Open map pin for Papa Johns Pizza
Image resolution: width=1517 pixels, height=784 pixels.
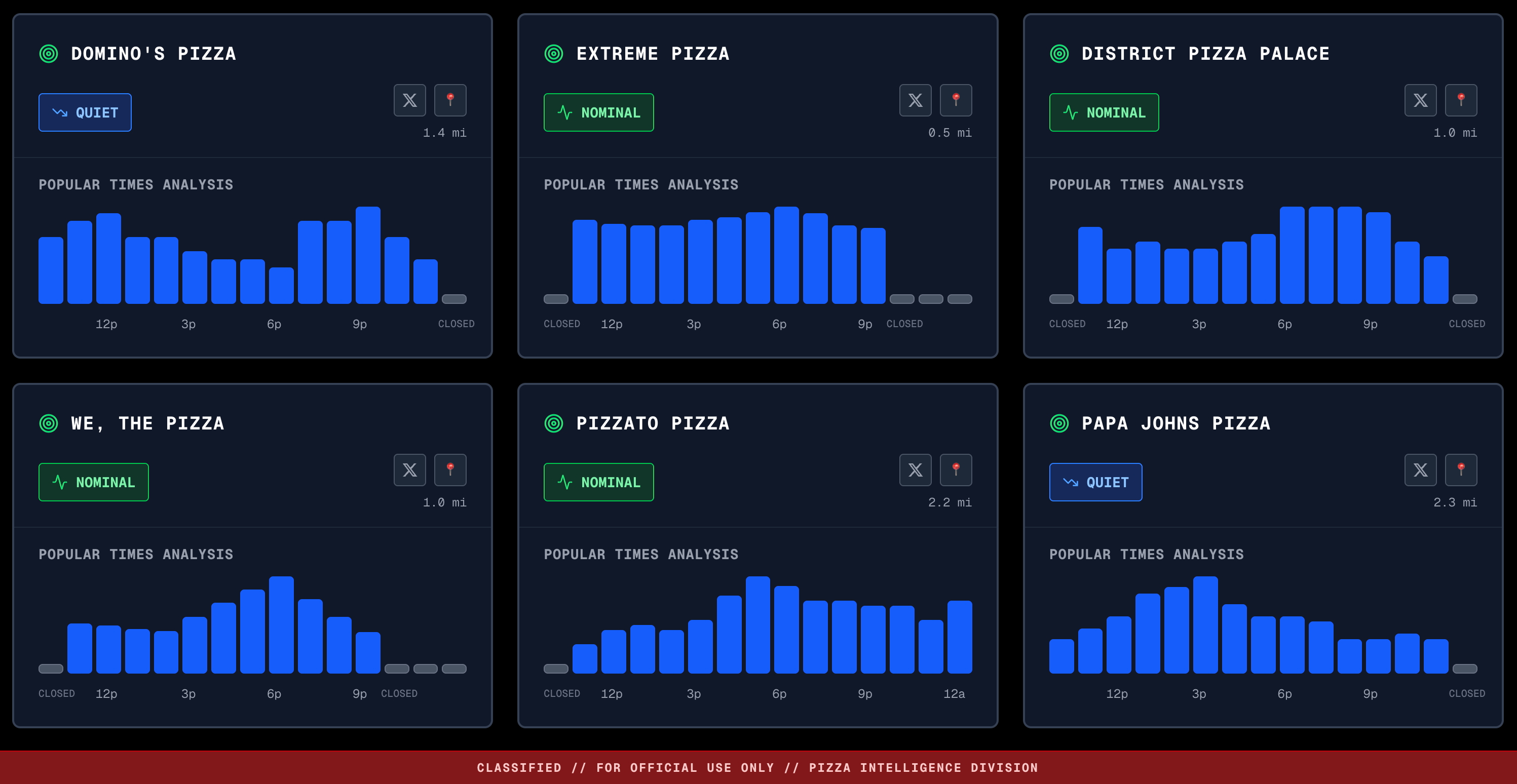click(1460, 469)
